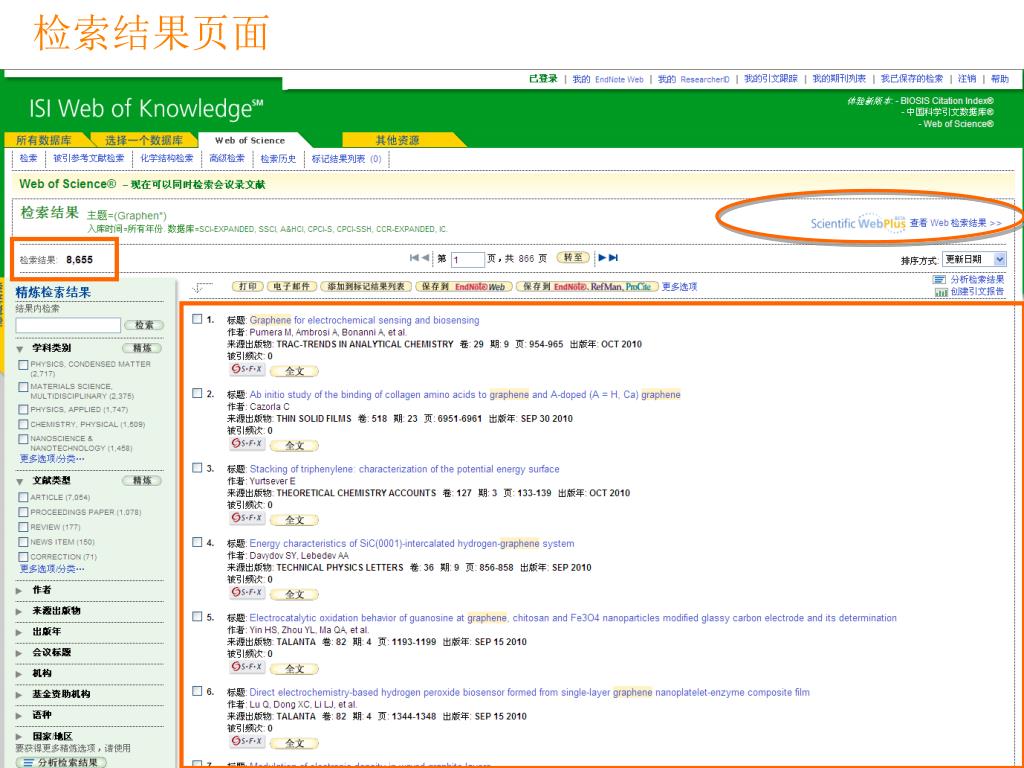
Task: Go to the next results page arrow
Action: pos(602,258)
